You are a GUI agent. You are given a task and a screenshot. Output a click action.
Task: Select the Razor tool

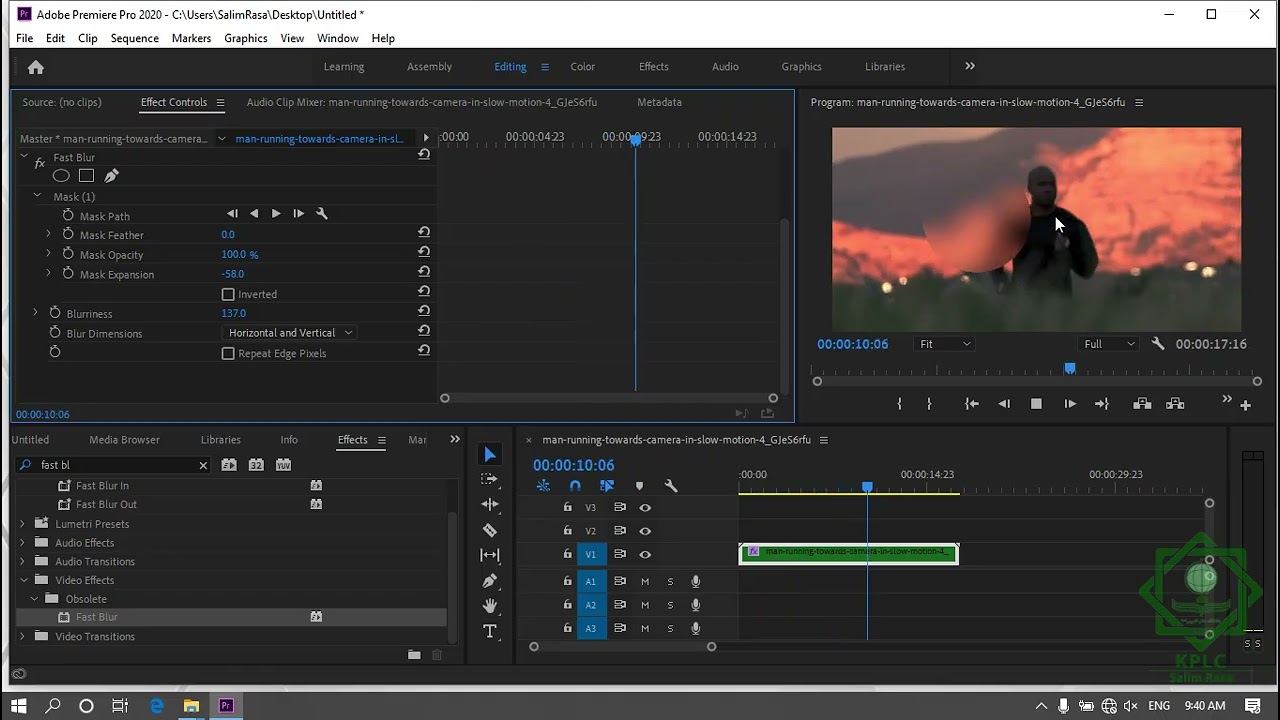(490, 530)
